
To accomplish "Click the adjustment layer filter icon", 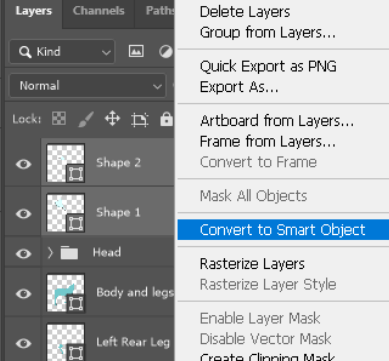I will (x=166, y=51).
